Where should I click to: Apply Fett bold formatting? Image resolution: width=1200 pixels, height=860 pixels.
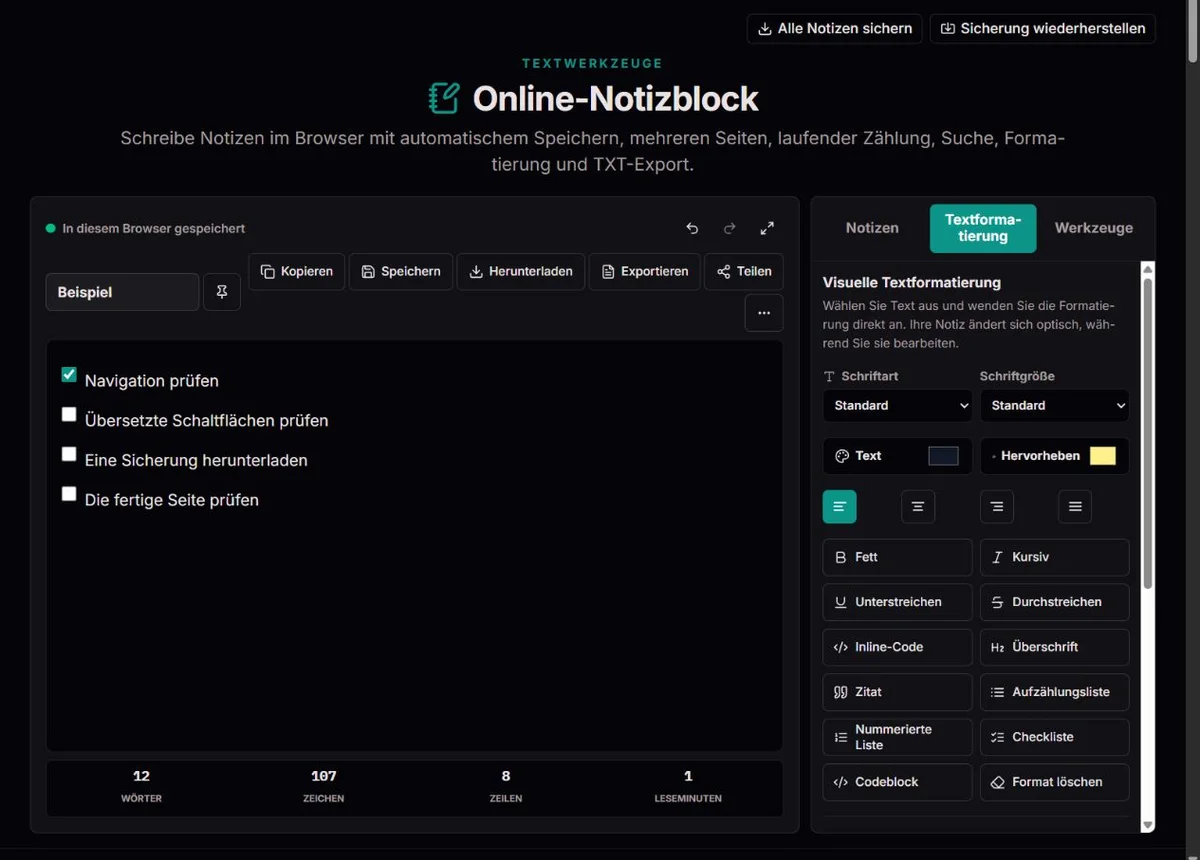pos(897,557)
